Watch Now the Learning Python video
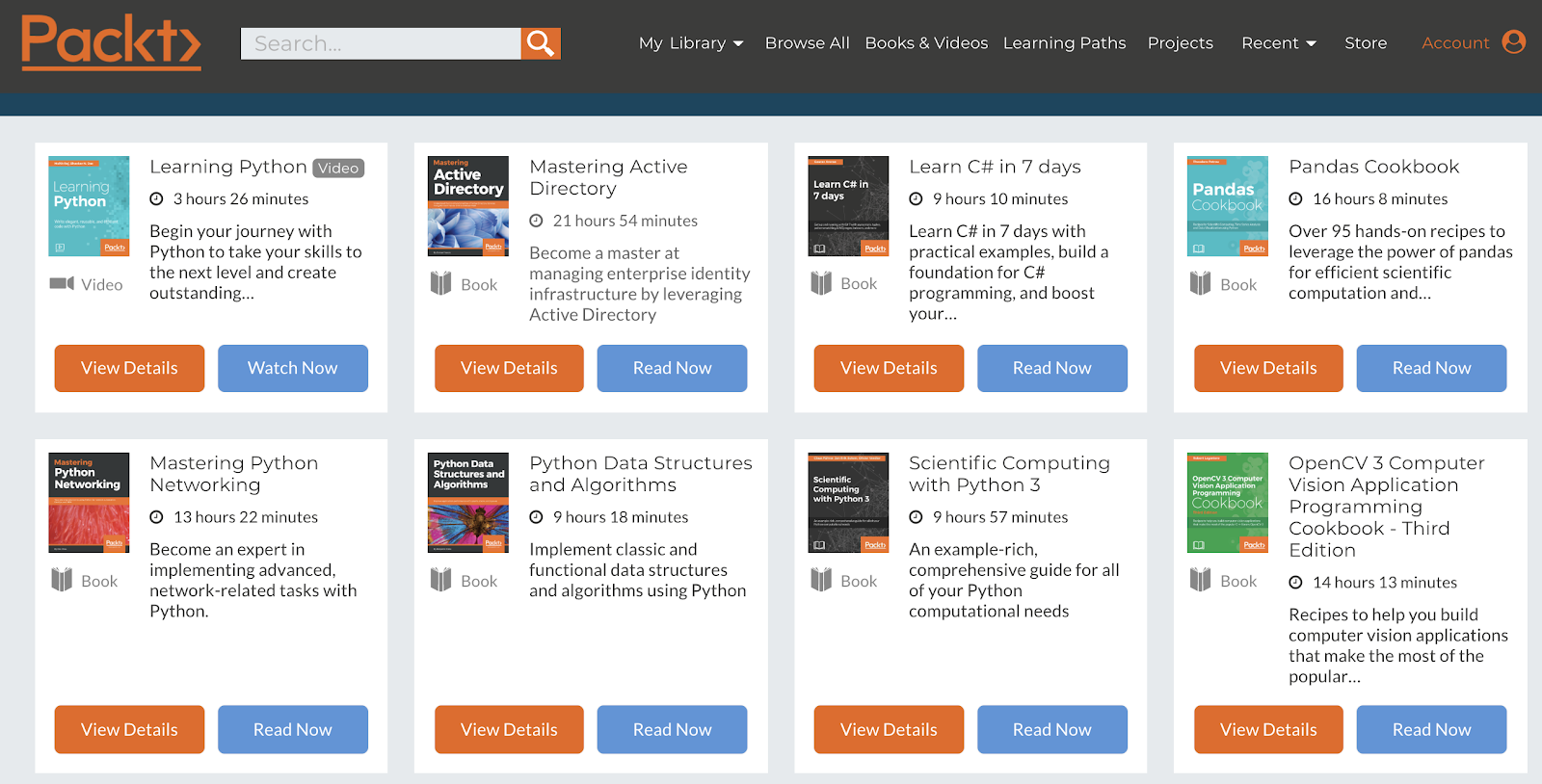The width and height of the screenshot is (1542, 784). (x=293, y=368)
